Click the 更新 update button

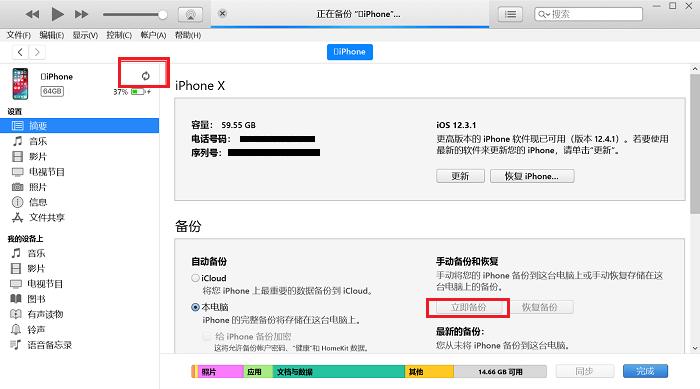point(460,176)
